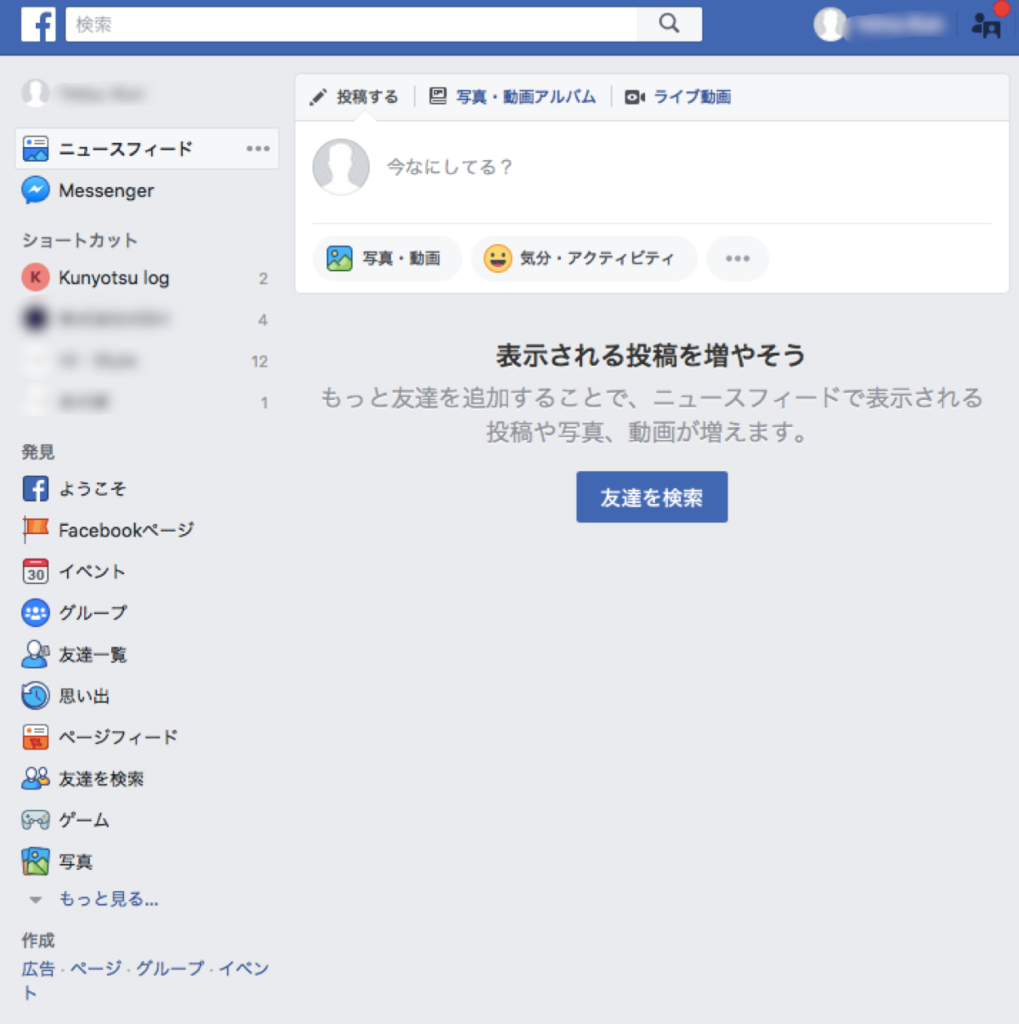The height and width of the screenshot is (1024, 1019).
Task: Click the ゲーム controller icon
Action: tap(35, 820)
